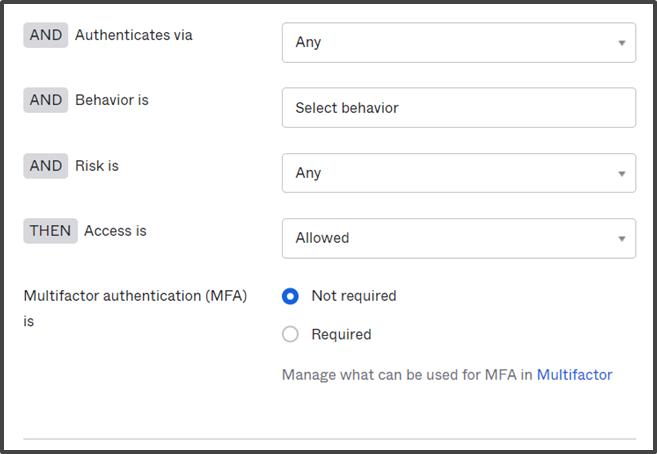Expand the Risk is dropdown arrow

tap(622, 173)
